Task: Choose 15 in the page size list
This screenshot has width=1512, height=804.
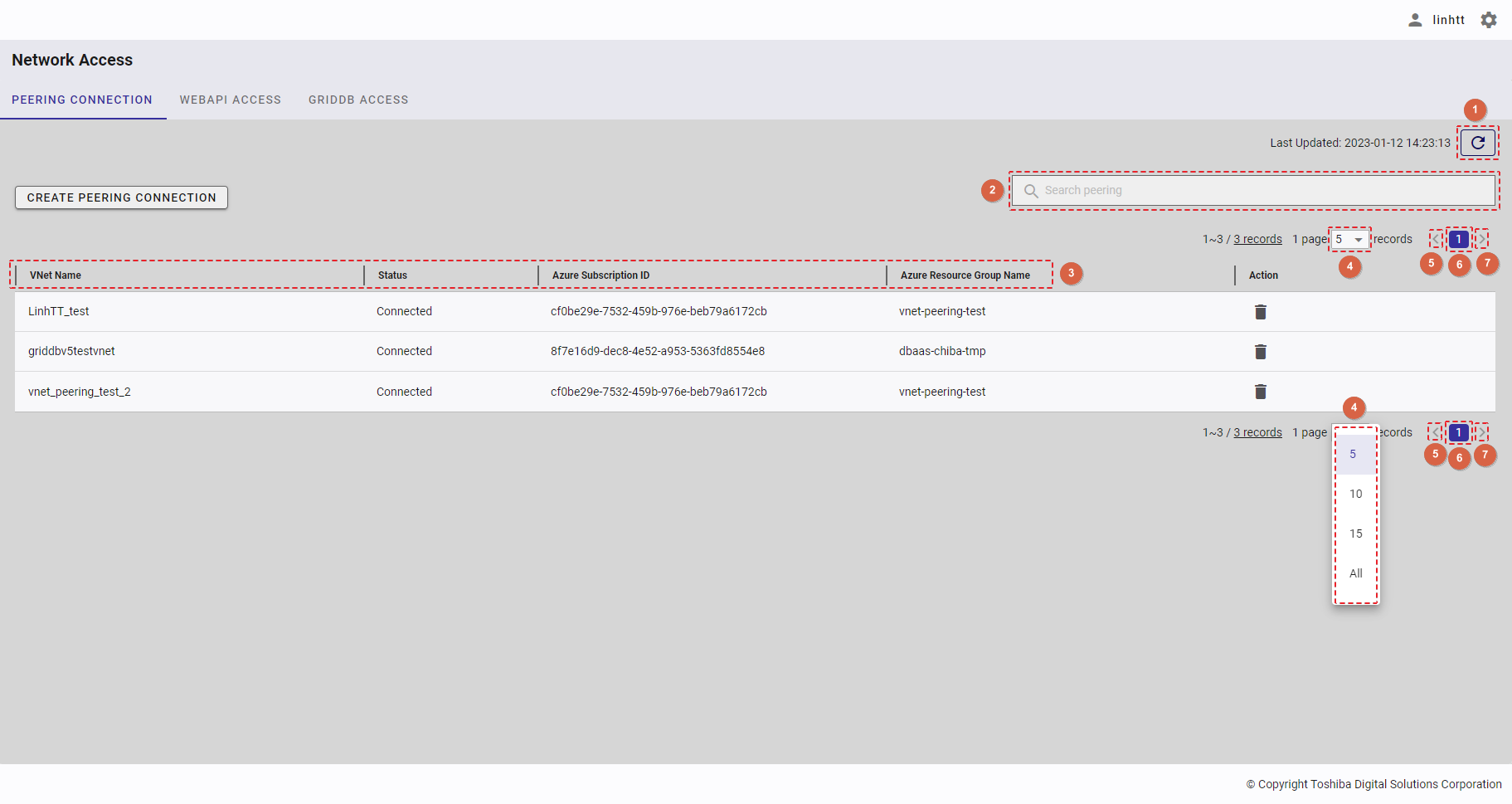Action: tap(1355, 534)
